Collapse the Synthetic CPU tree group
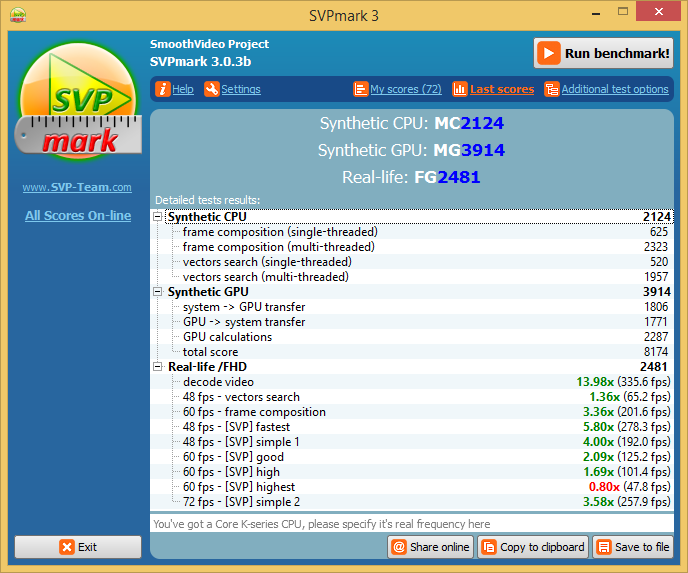This screenshot has width=688, height=573. 158,217
